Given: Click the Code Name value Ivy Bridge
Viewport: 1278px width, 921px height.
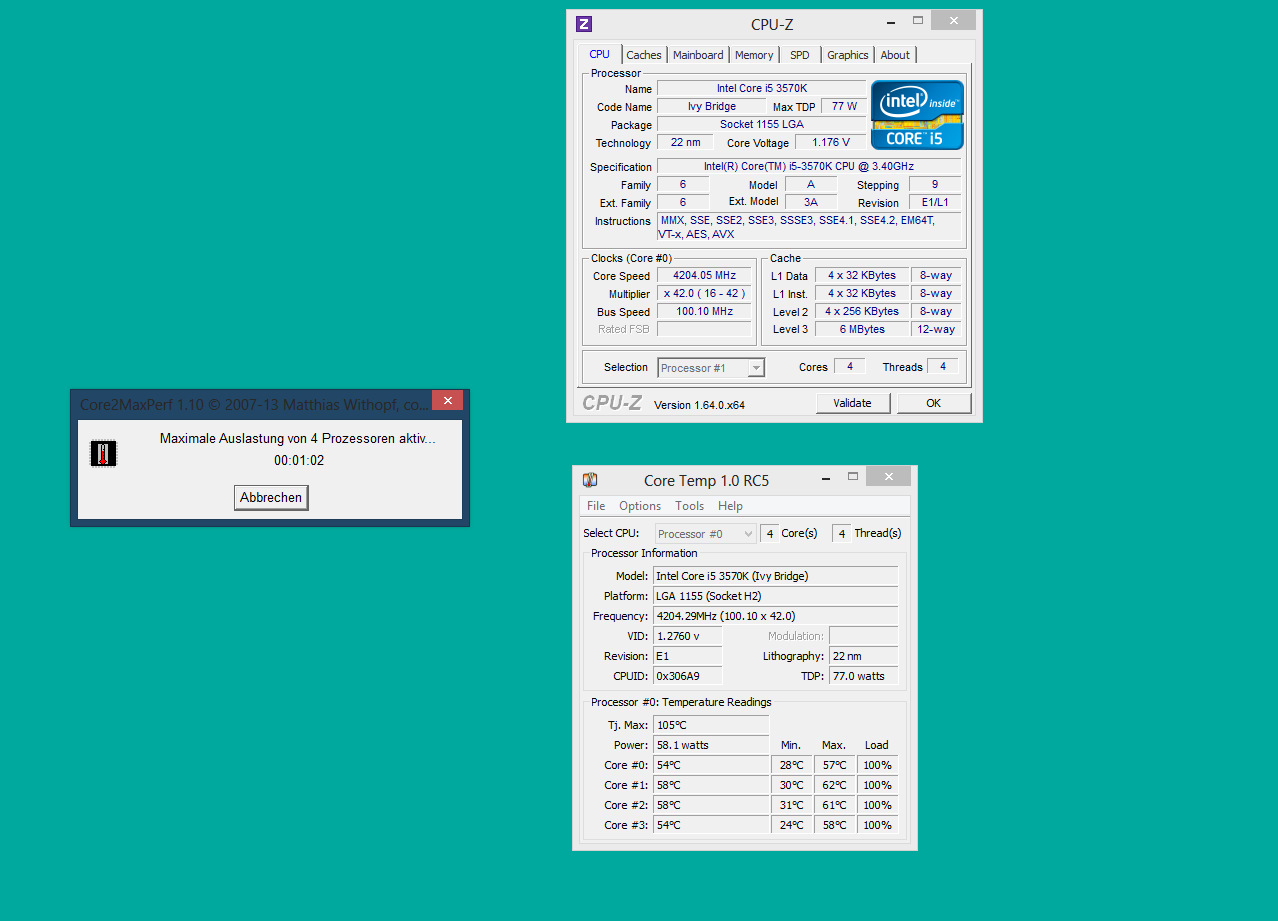Looking at the screenshot, I should [x=712, y=106].
